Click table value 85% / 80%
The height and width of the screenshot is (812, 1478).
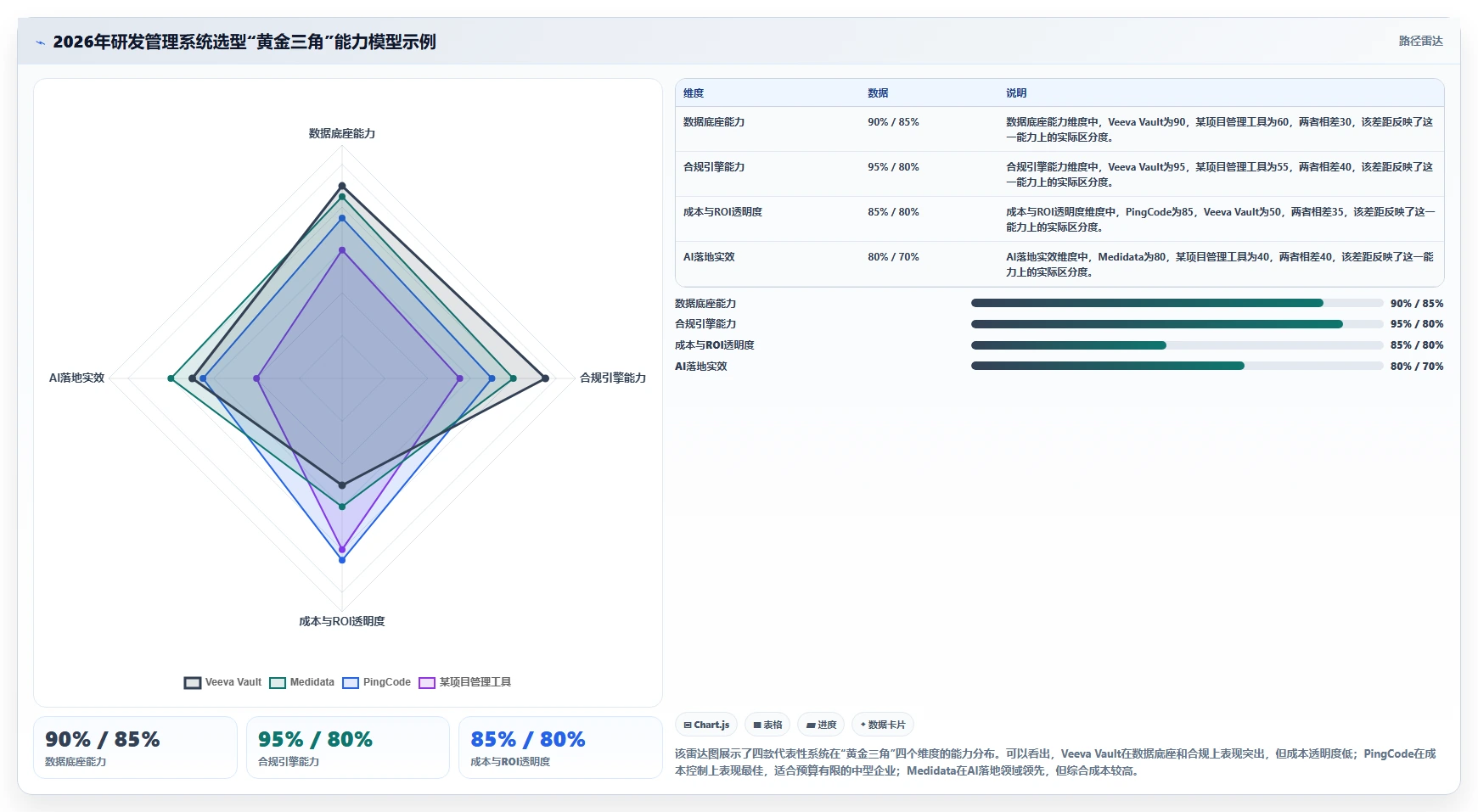[893, 212]
